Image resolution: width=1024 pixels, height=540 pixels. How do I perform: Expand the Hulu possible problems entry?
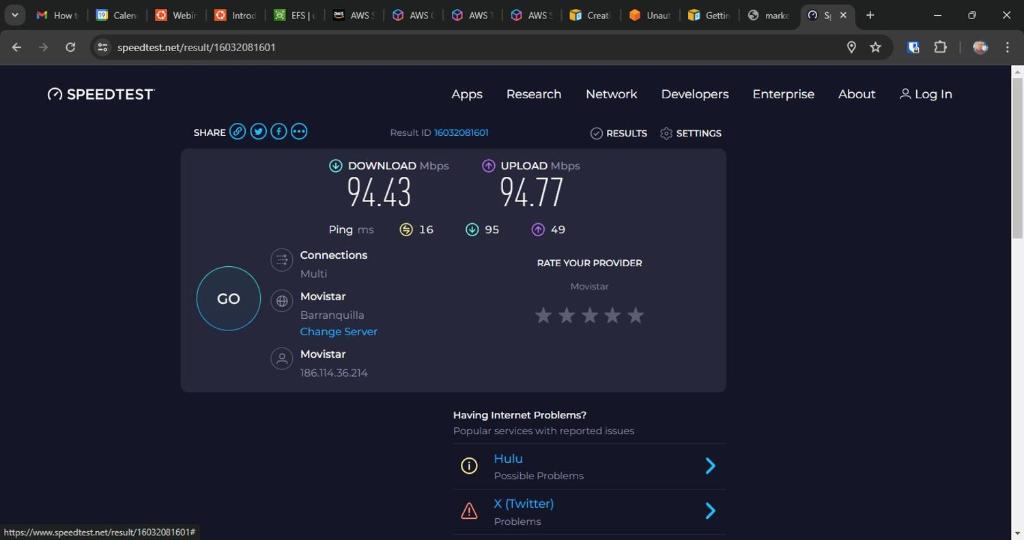pyautogui.click(x=710, y=466)
